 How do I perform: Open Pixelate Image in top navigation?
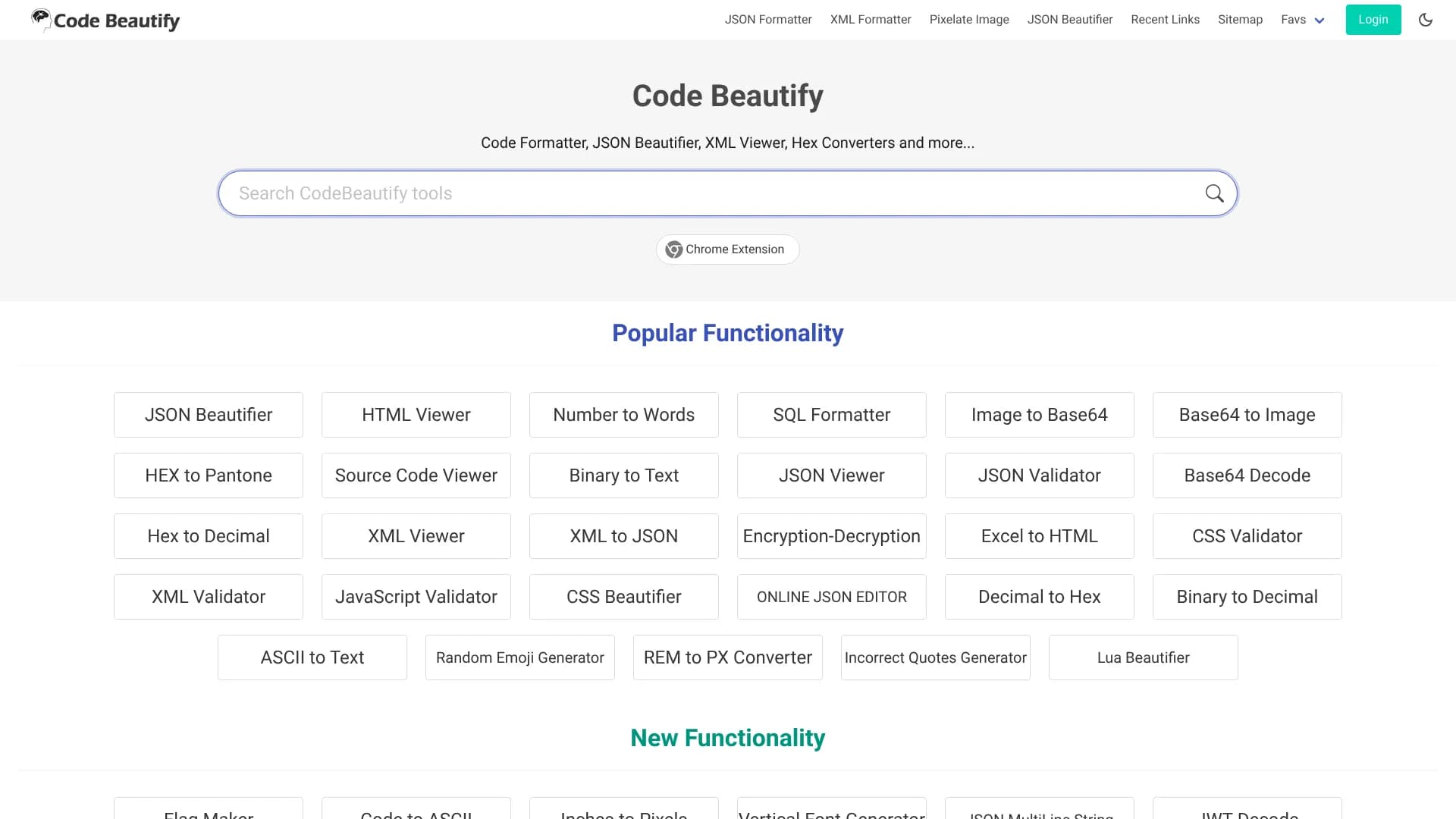(x=969, y=20)
